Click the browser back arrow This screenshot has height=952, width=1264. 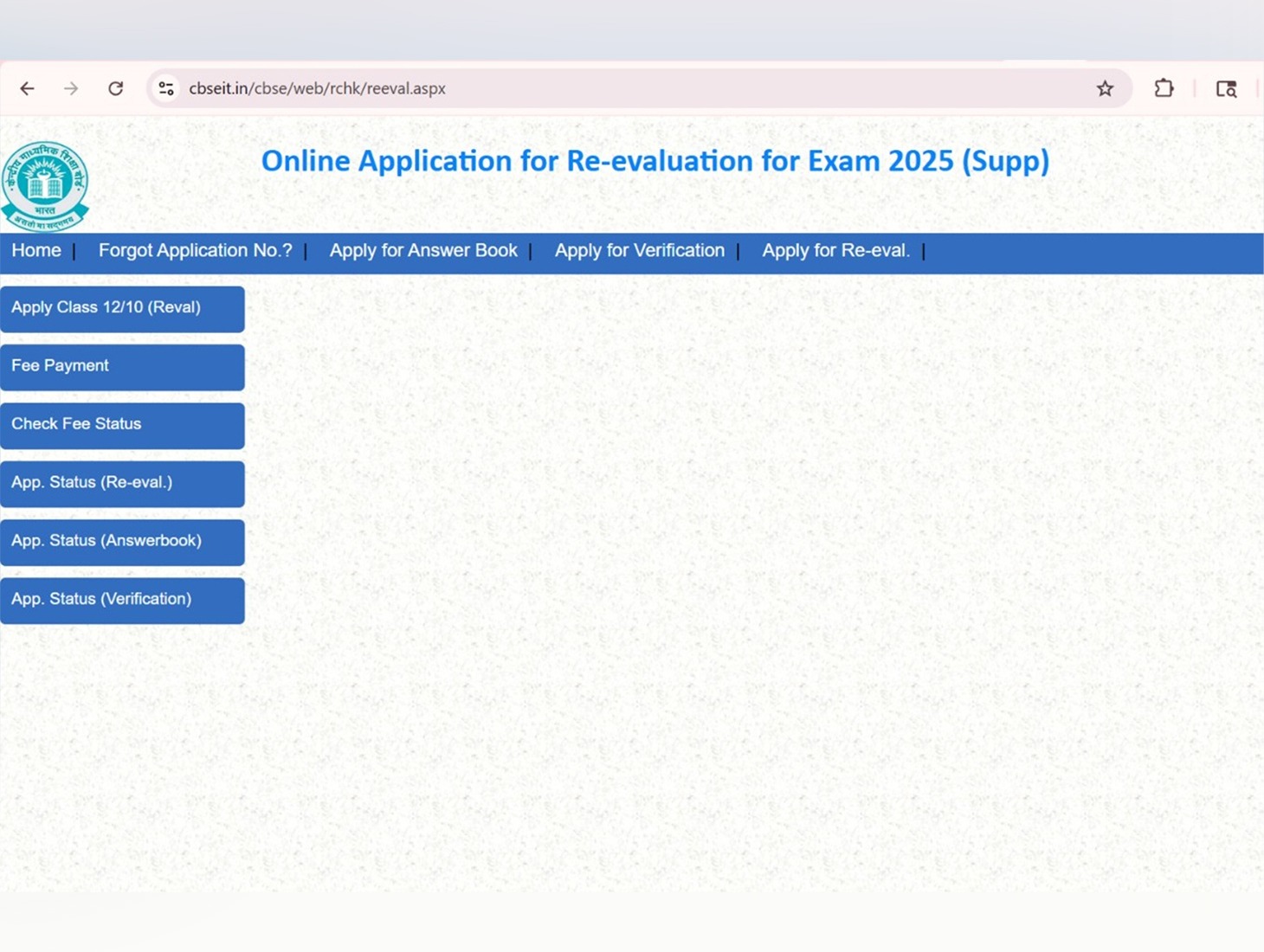[27, 88]
